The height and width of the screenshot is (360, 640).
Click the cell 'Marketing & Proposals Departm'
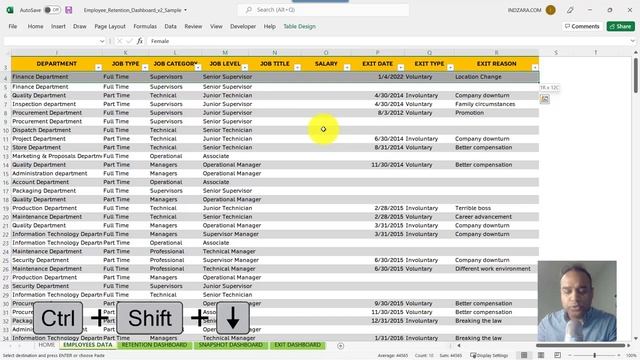(57, 156)
